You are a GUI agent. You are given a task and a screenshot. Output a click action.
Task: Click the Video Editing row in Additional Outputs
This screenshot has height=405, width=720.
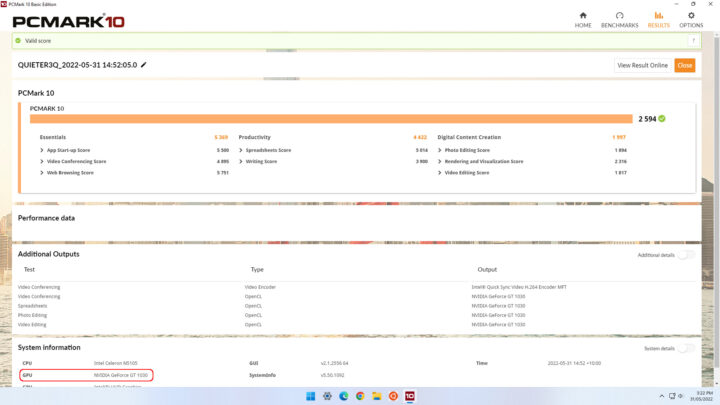356,325
